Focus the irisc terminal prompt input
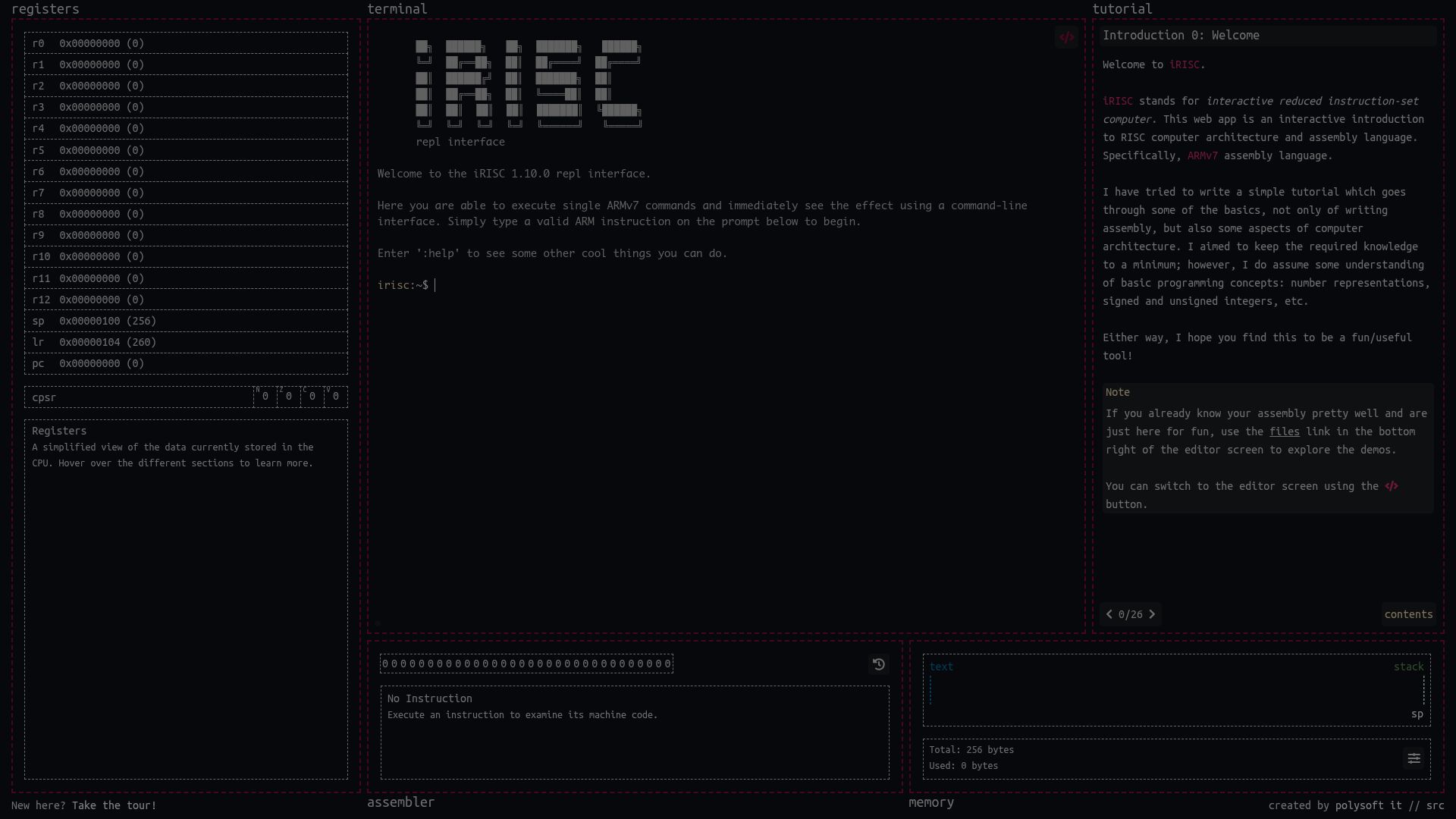1456x819 pixels. coord(728,285)
